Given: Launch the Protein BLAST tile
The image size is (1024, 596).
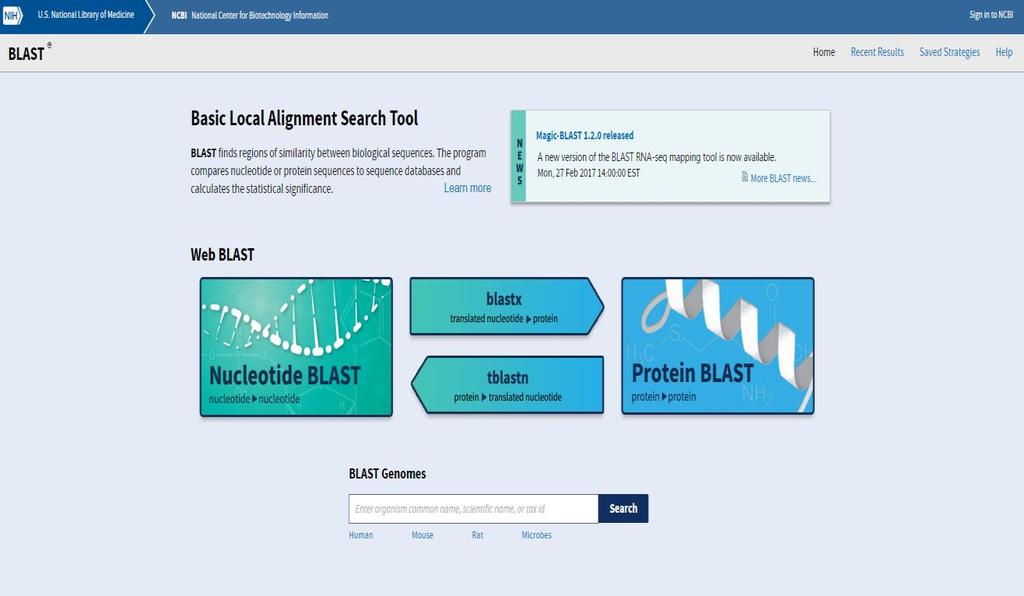Looking at the screenshot, I should (718, 346).
